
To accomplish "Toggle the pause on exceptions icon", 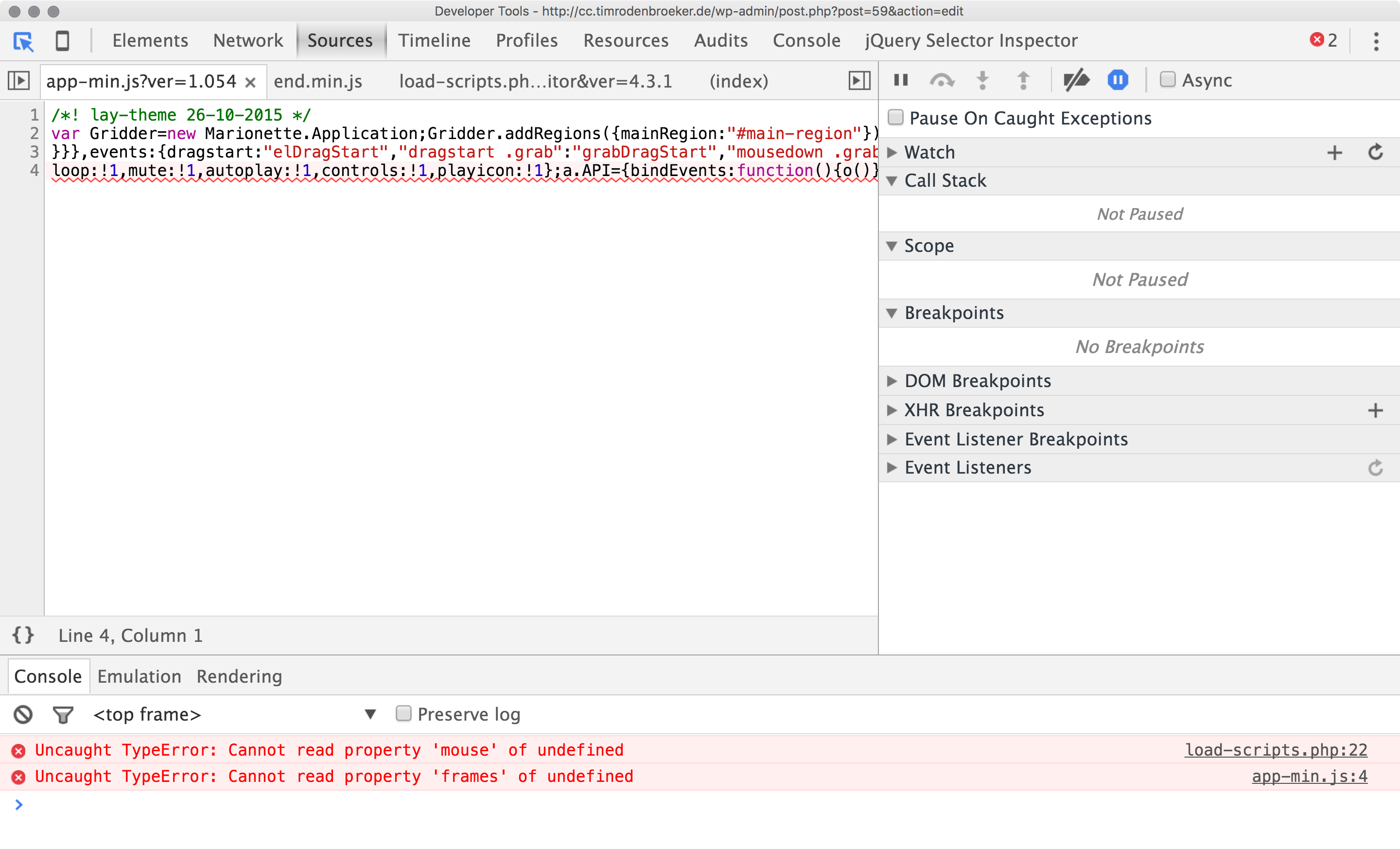I will coord(1117,80).
